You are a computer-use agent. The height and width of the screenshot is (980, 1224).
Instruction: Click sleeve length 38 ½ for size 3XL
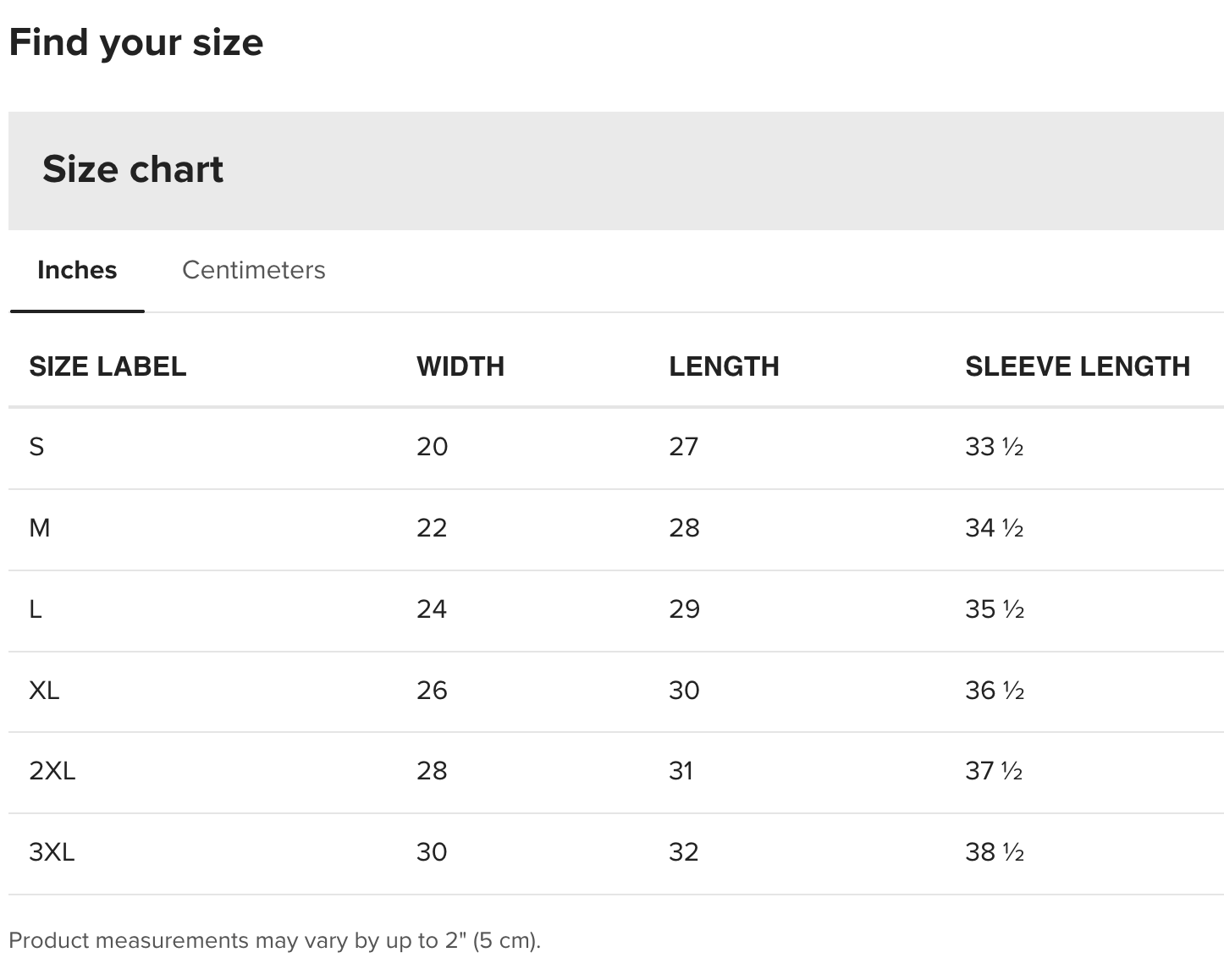coord(995,852)
